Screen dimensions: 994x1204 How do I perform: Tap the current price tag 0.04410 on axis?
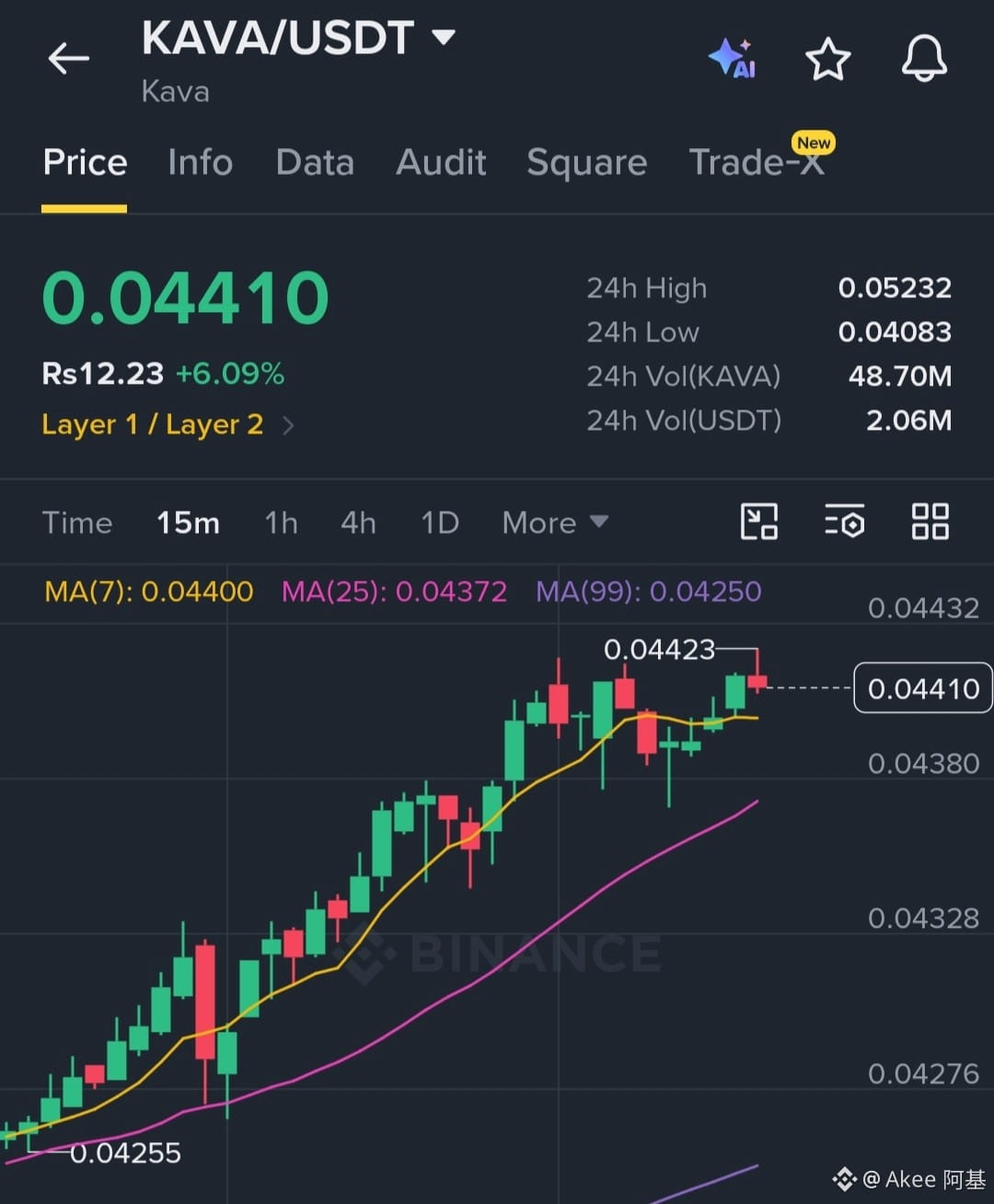pyautogui.click(x=923, y=689)
